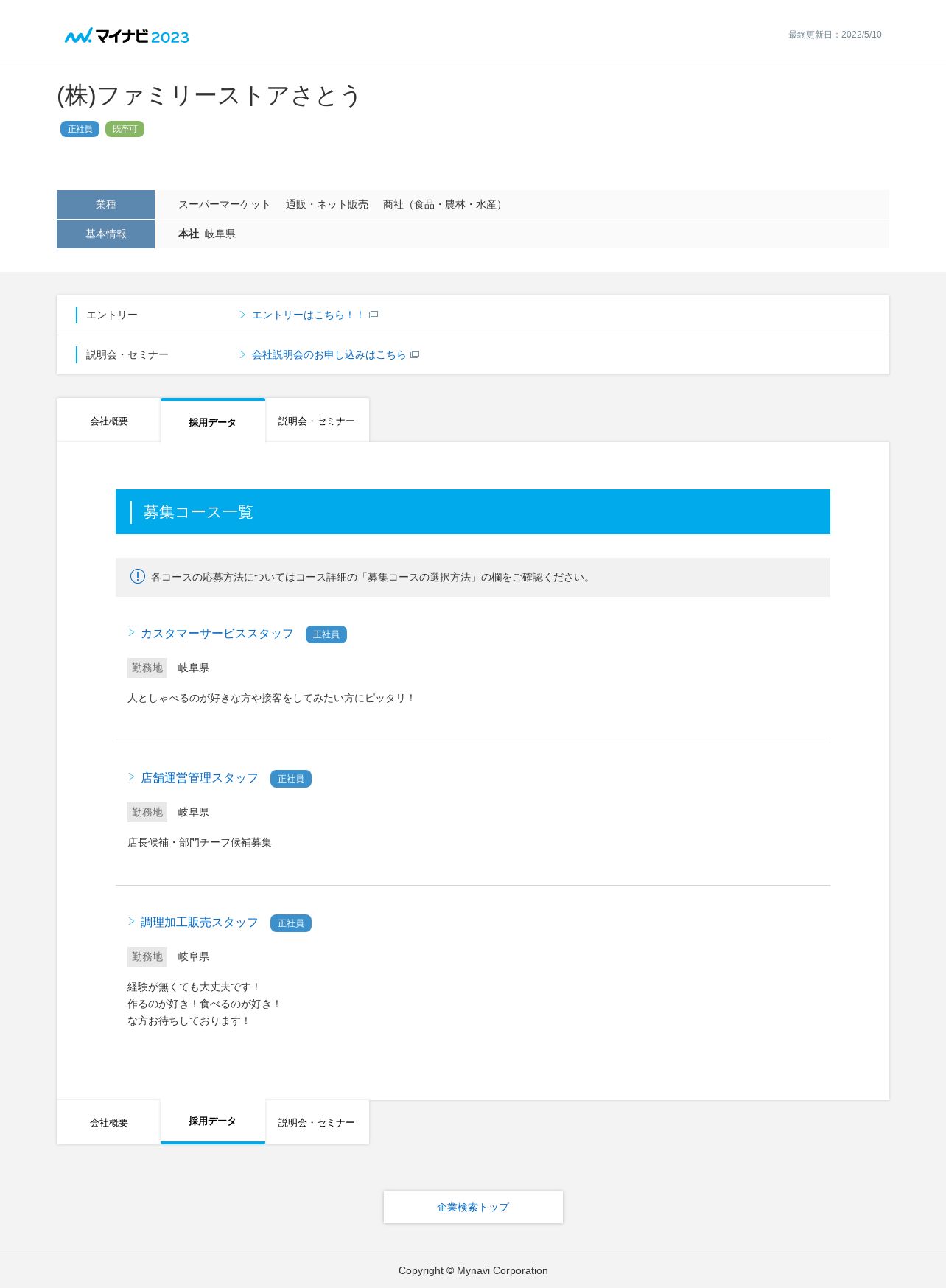Click 正社員 badge under company name
The image size is (946, 1288).
tap(80, 129)
